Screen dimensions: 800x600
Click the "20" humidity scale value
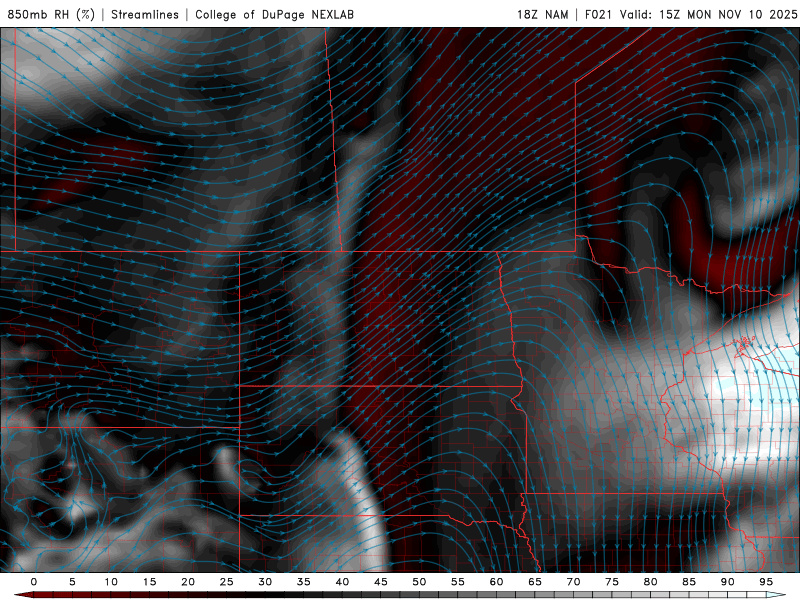188,582
